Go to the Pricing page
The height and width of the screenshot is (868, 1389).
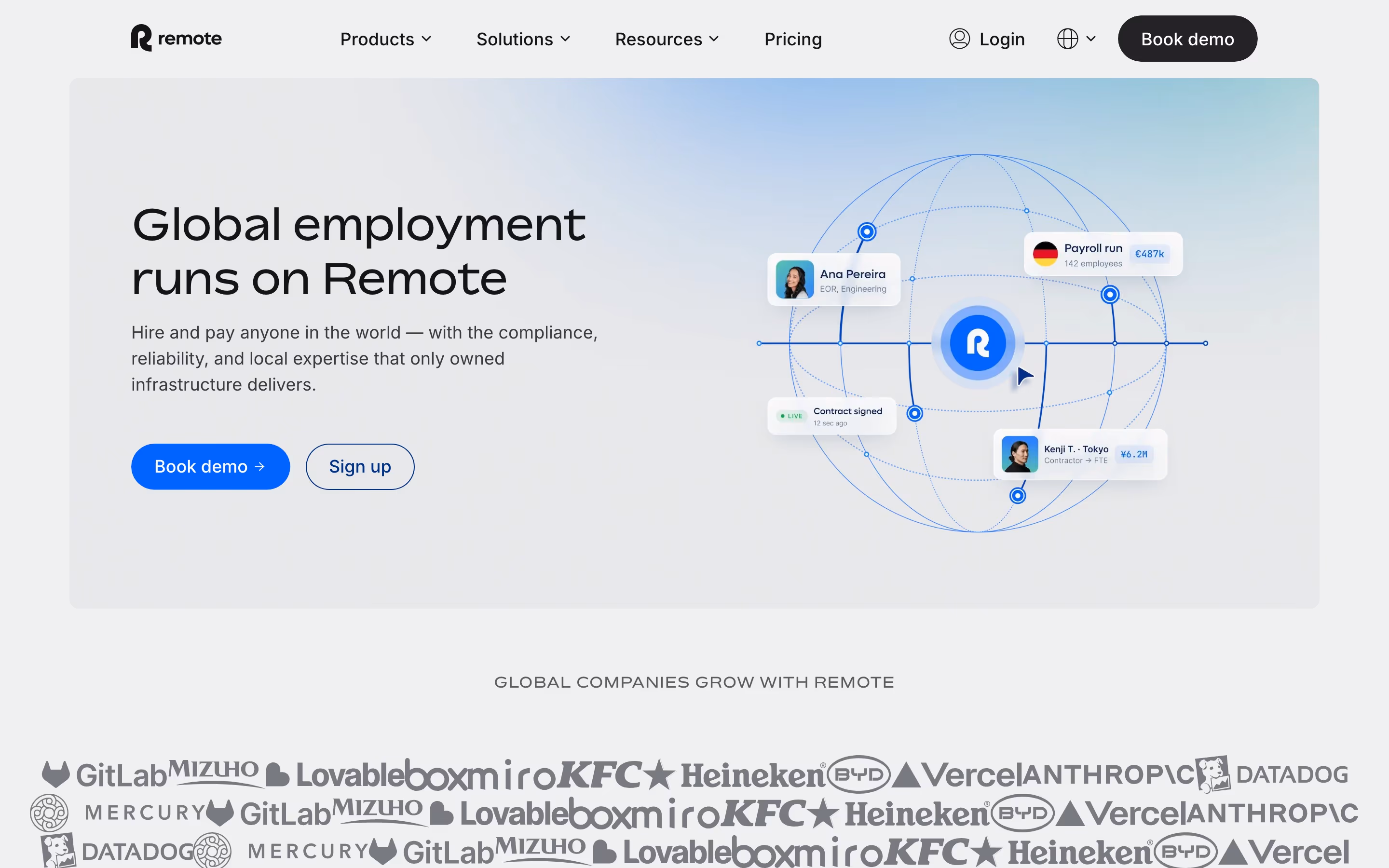click(x=793, y=39)
